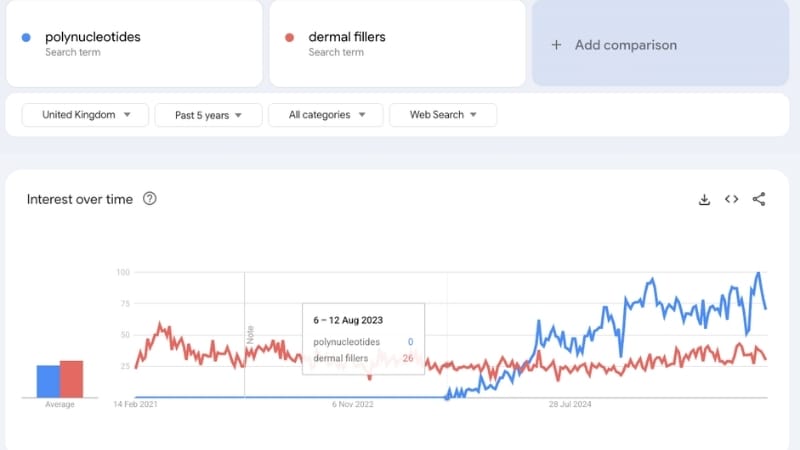Click the 75 y-axis label
800x450 pixels.
pyautogui.click(x=125, y=304)
